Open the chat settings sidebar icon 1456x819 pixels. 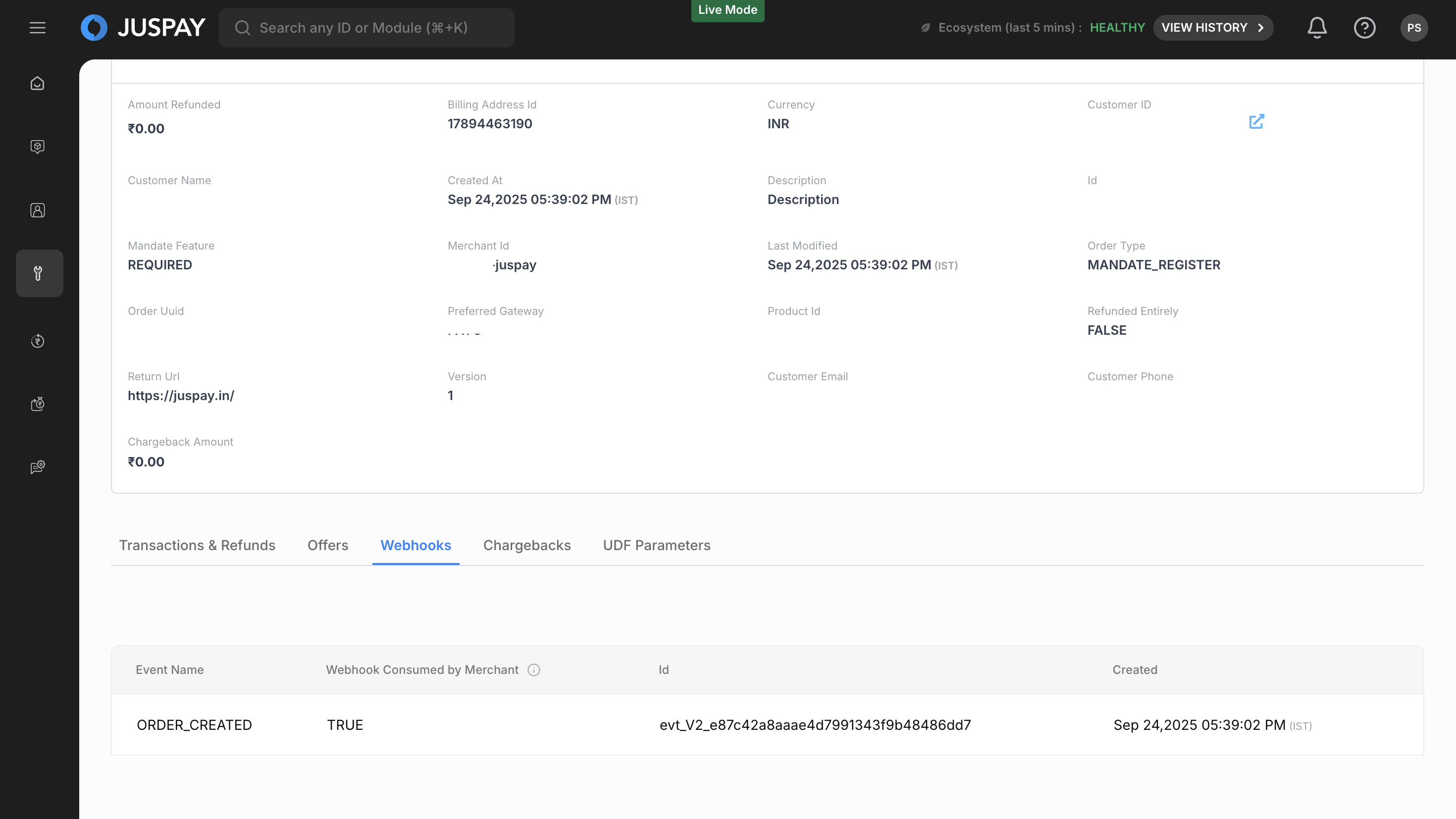37,467
